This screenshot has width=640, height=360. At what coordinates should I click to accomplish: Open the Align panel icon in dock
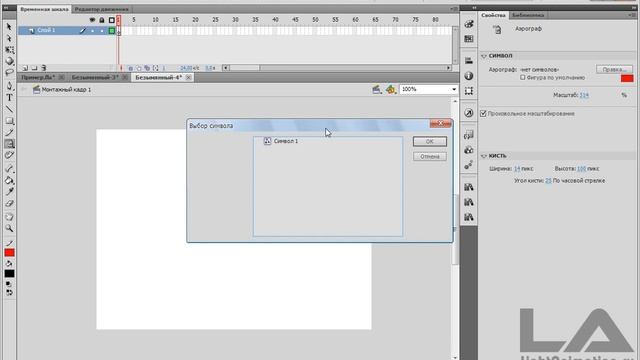click(x=469, y=61)
